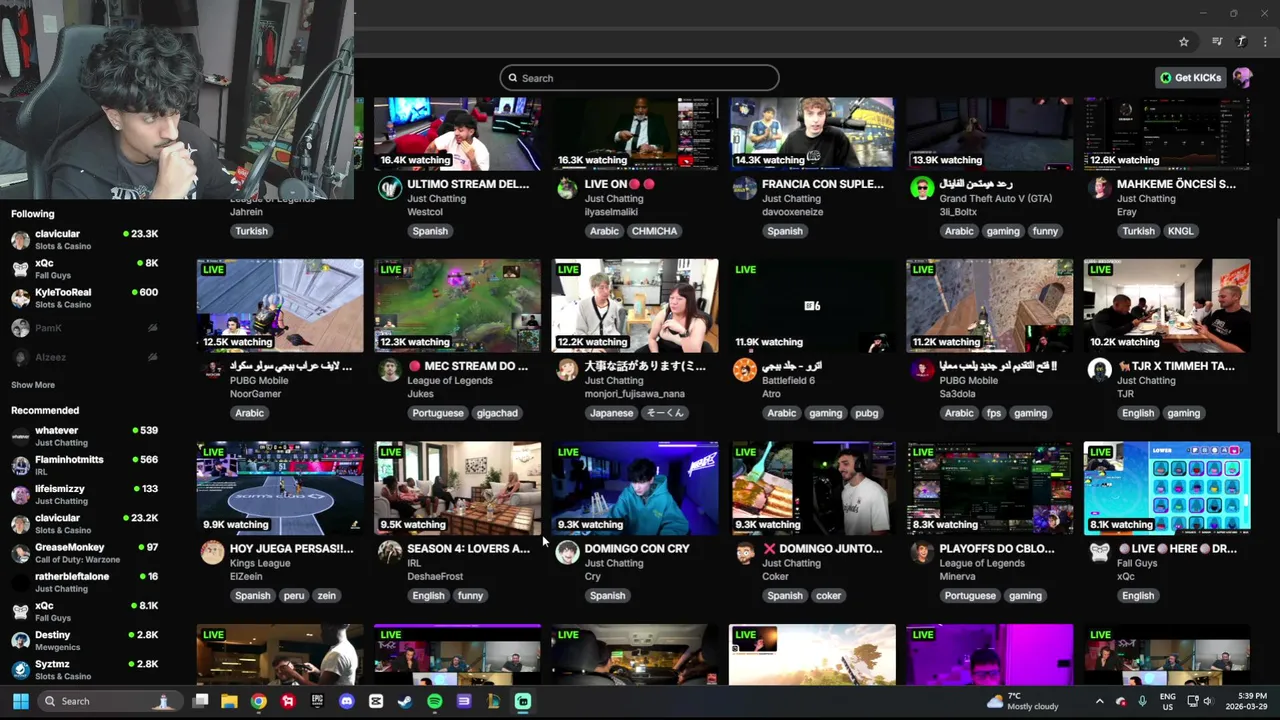
Task: Open the weather widget showing 7°C
Action: tap(1022, 701)
